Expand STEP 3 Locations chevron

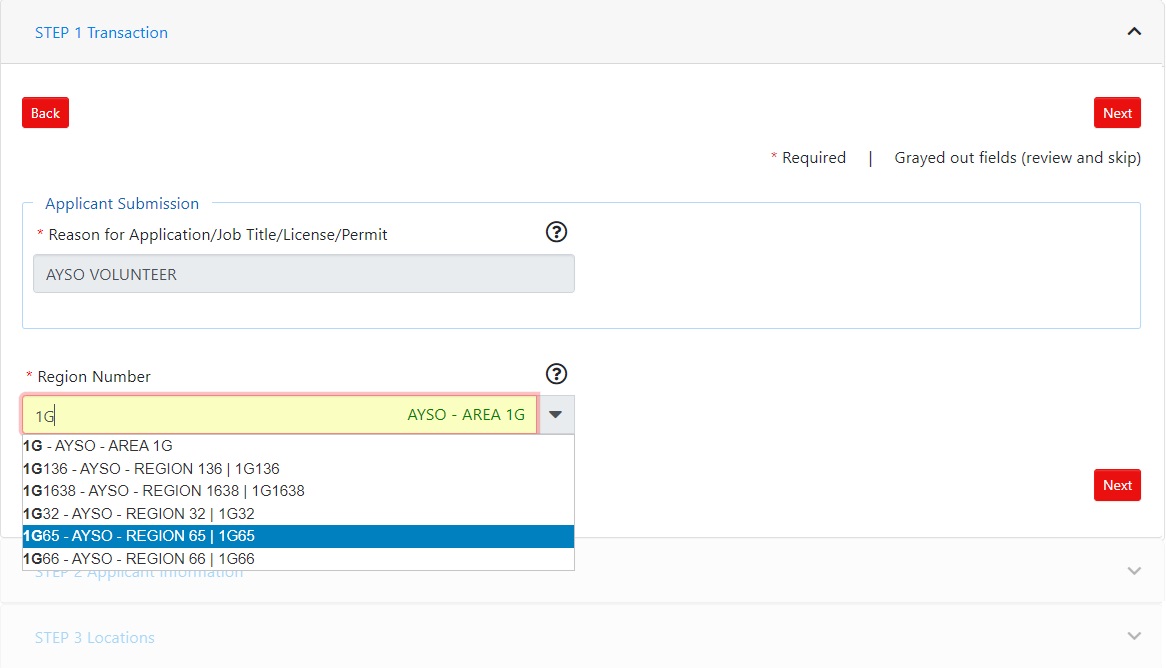1134,636
